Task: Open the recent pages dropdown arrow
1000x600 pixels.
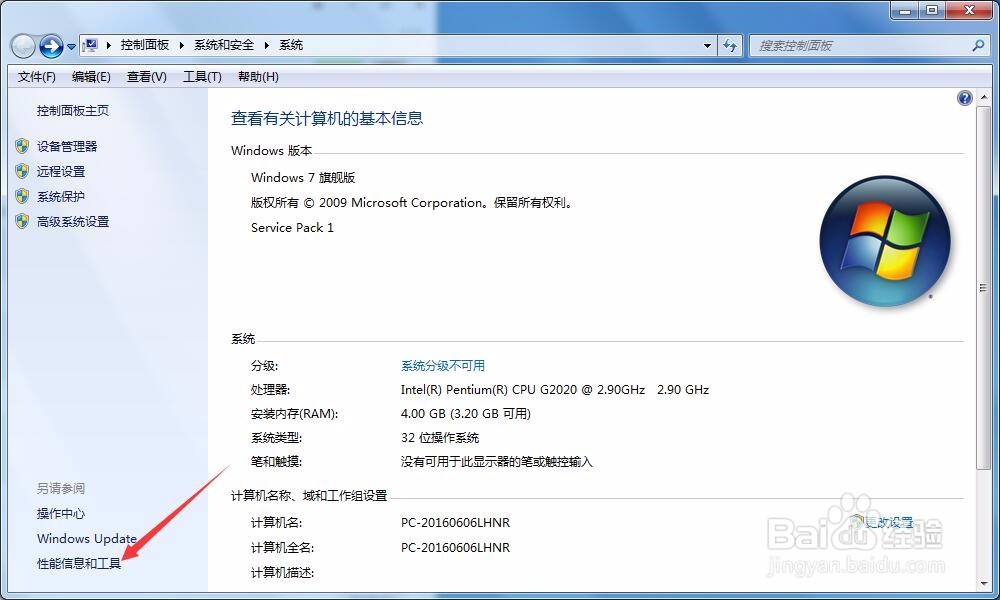Action: coord(71,47)
